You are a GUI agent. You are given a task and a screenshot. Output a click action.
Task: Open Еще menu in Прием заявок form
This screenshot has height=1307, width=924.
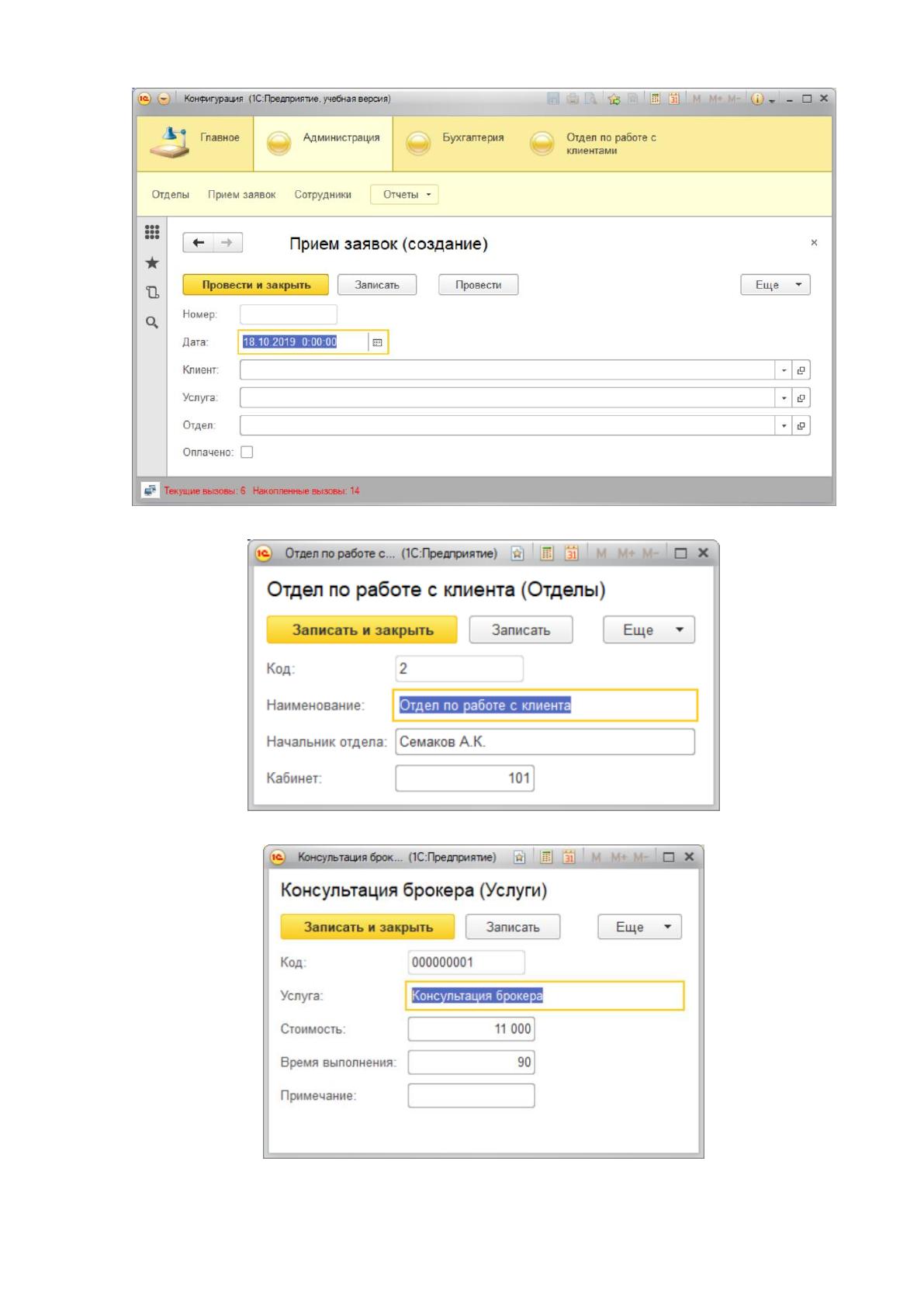pos(776,285)
